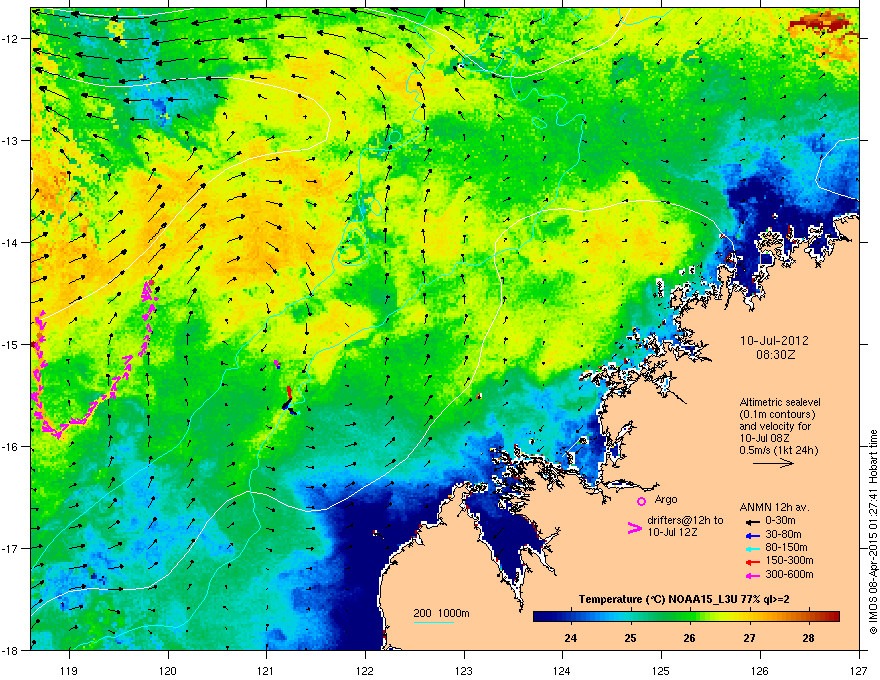The image size is (880, 680).
Task: Click the latitude axis label -15
Action: point(10,344)
